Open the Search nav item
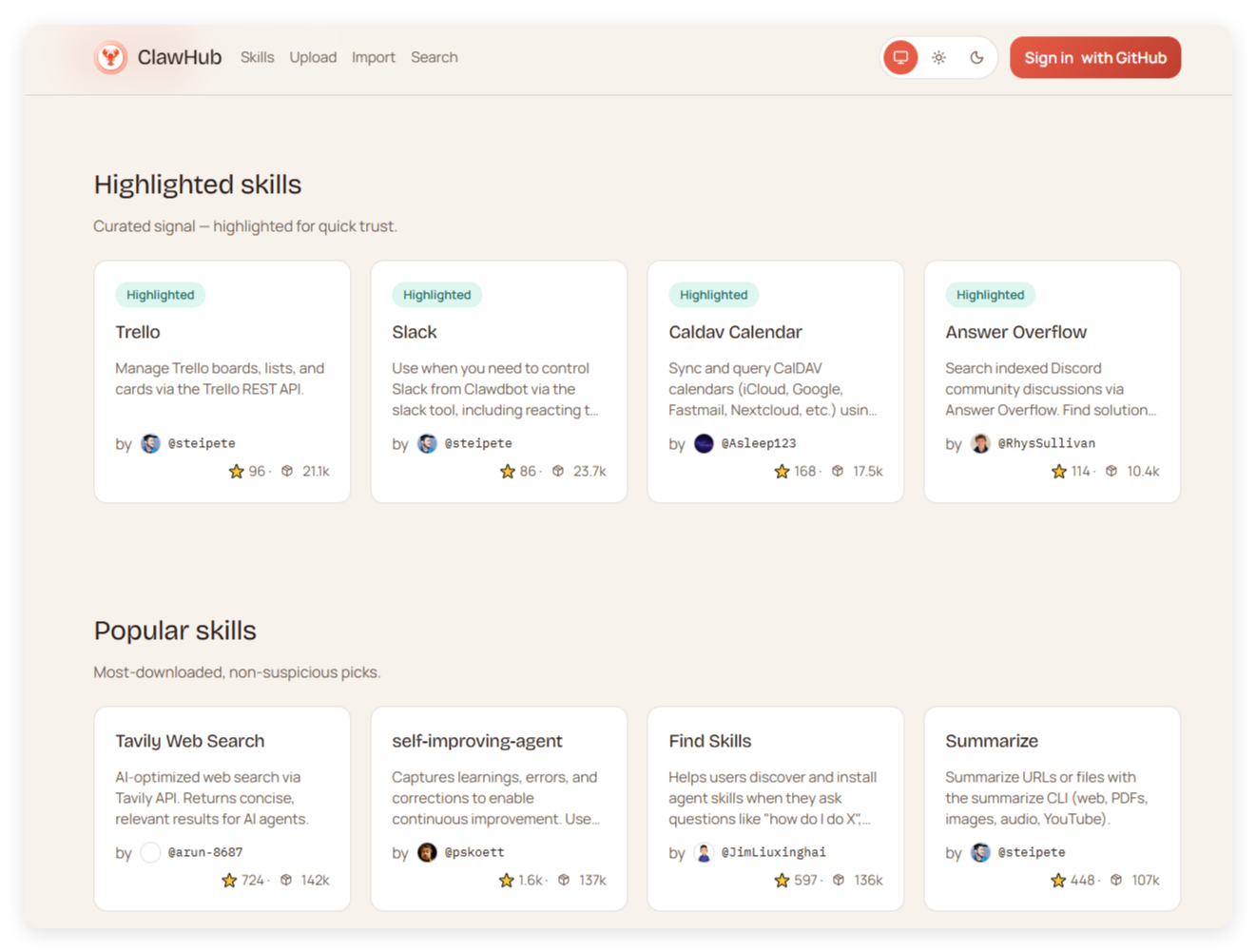Image resolution: width=1256 pixels, height=952 pixels. (434, 57)
